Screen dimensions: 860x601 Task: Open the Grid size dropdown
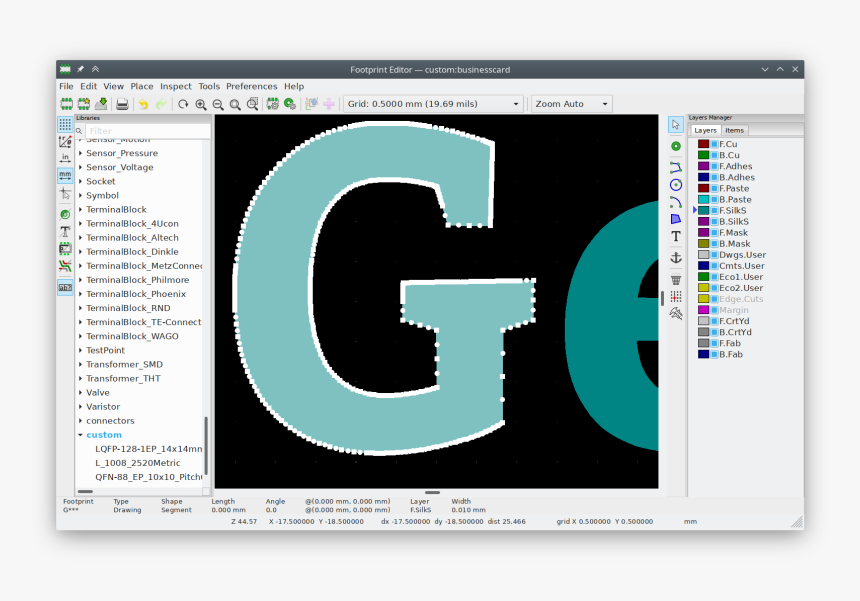[x=433, y=104]
